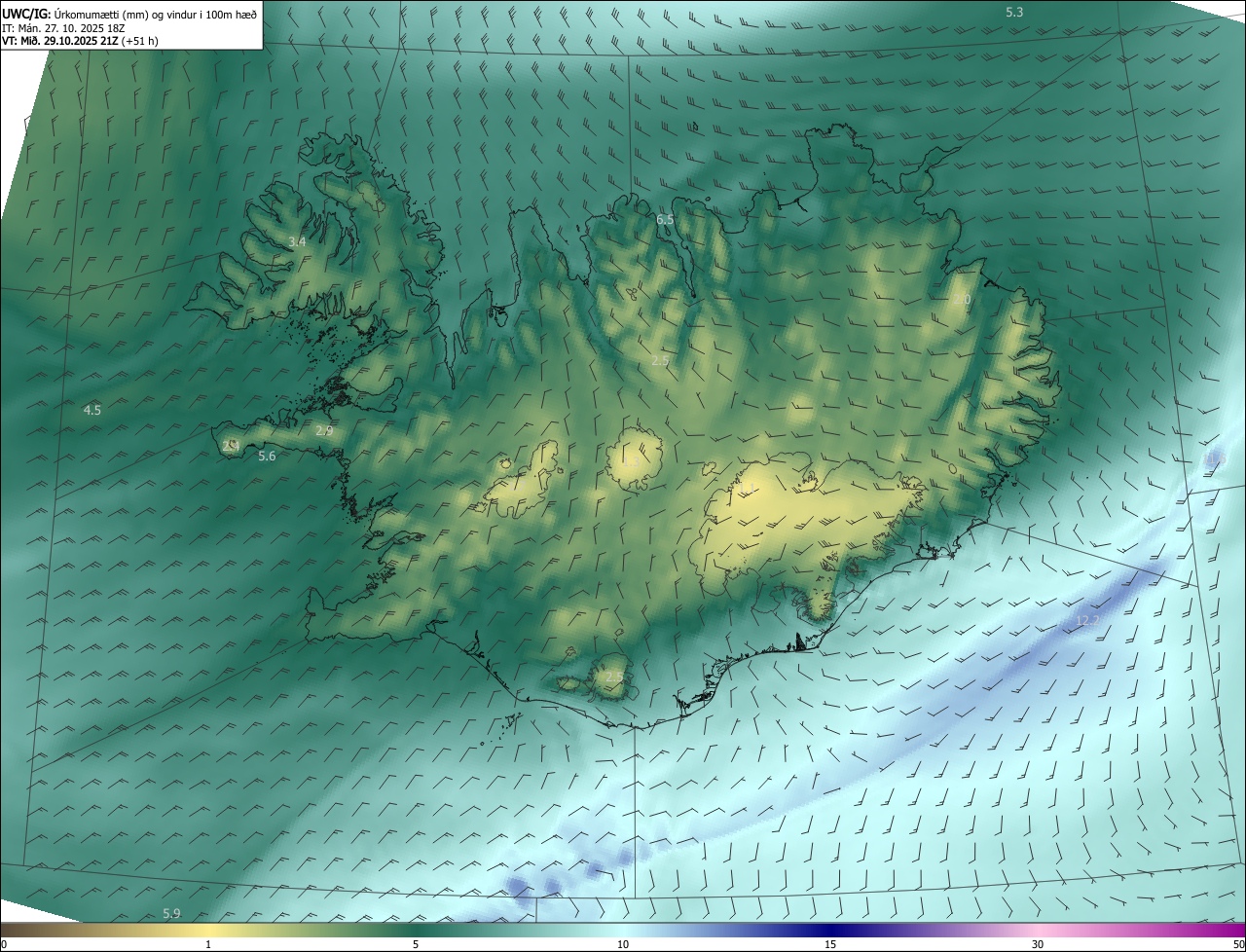Screen dimensions: 1246x952
Task: Click the colorbar label '5'
Action: (x=416, y=944)
